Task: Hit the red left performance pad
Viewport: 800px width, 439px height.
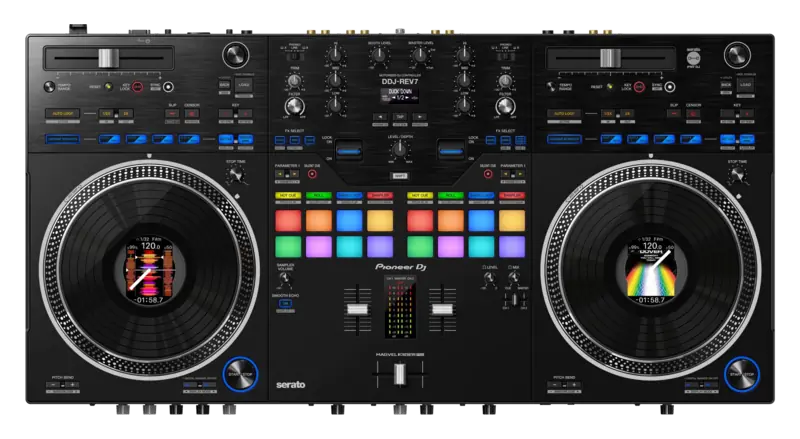Action: [x=288, y=221]
